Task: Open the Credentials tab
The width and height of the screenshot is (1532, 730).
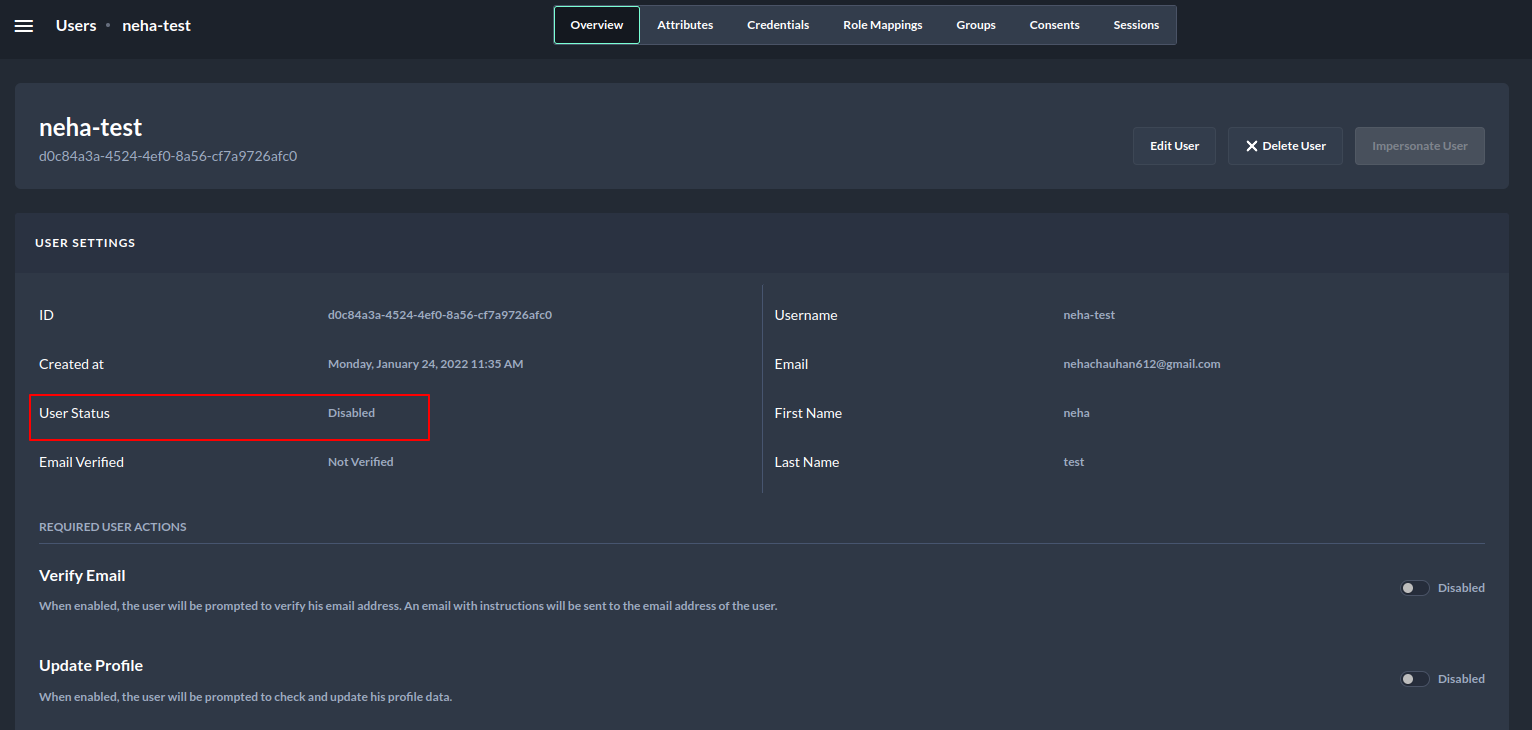Action: click(778, 25)
